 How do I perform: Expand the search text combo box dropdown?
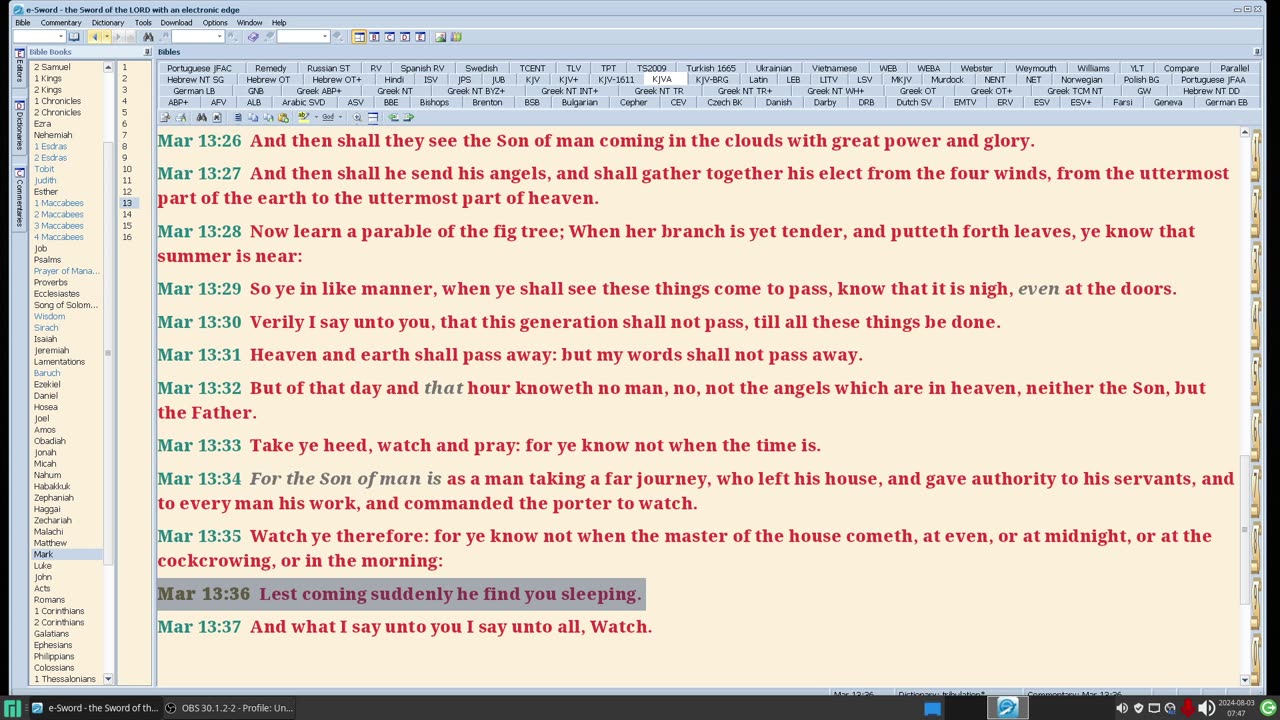click(219, 37)
